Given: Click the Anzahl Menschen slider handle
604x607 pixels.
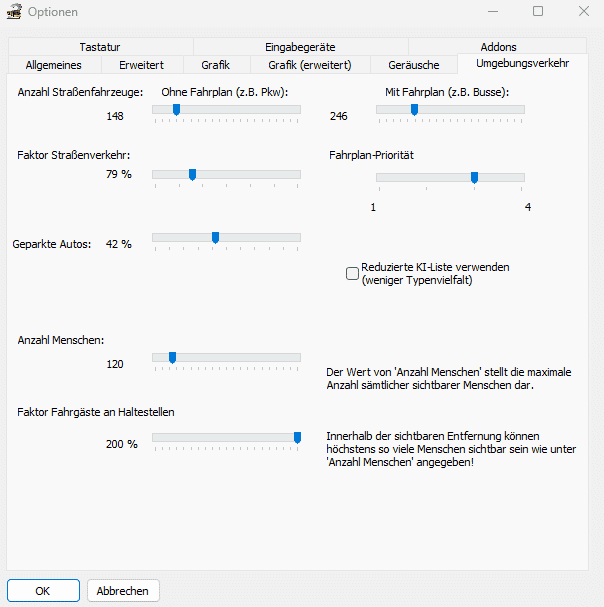Looking at the screenshot, I should coord(172,357).
